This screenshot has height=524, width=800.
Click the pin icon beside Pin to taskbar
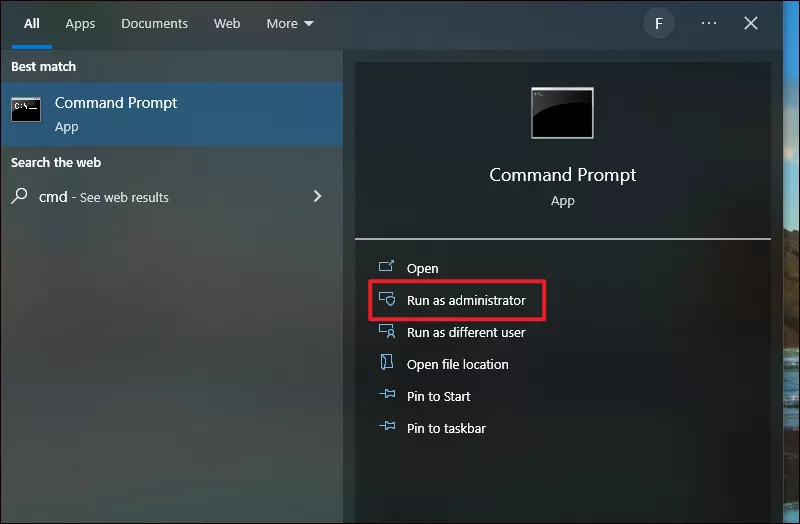coord(387,426)
